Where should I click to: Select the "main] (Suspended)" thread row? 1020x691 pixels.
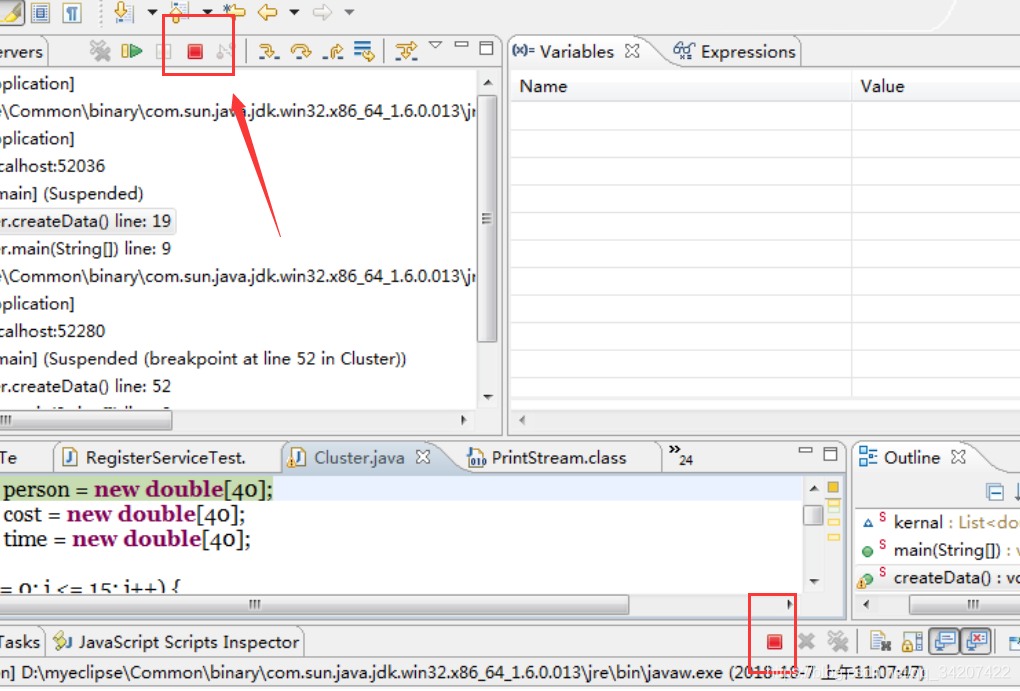72,194
